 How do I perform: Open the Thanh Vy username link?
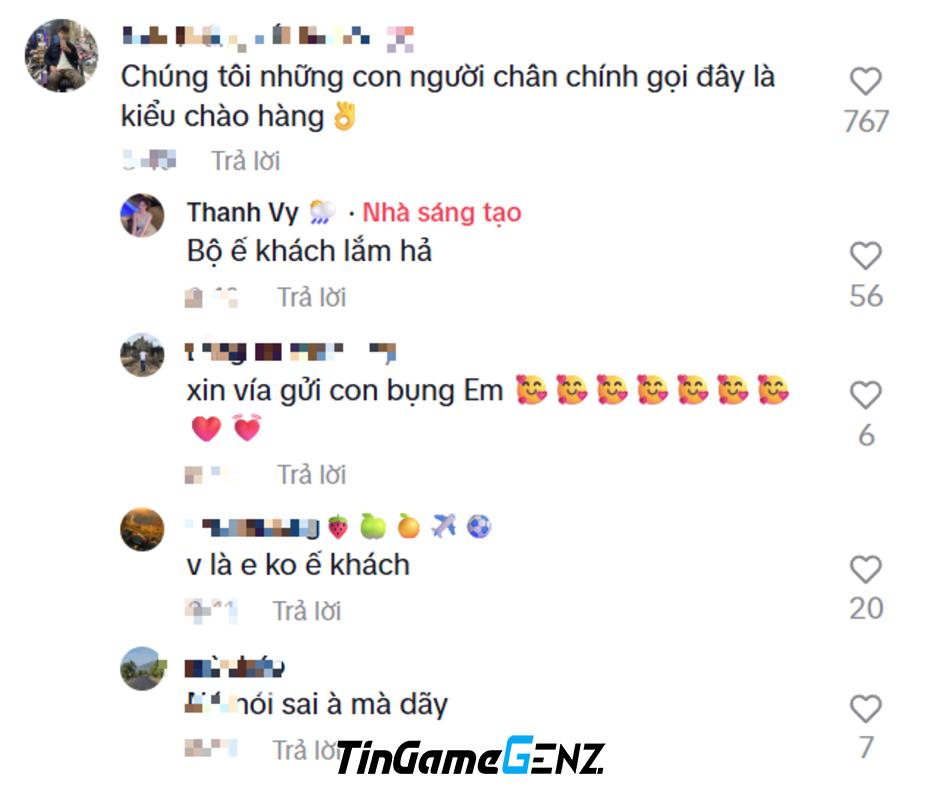[242, 213]
